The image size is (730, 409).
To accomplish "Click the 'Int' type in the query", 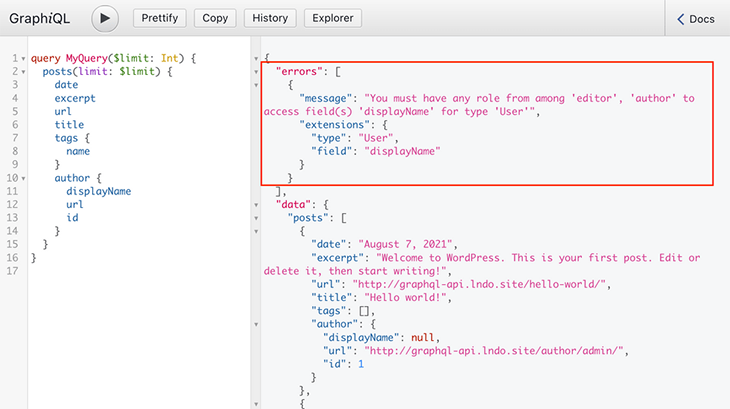I will (169, 58).
